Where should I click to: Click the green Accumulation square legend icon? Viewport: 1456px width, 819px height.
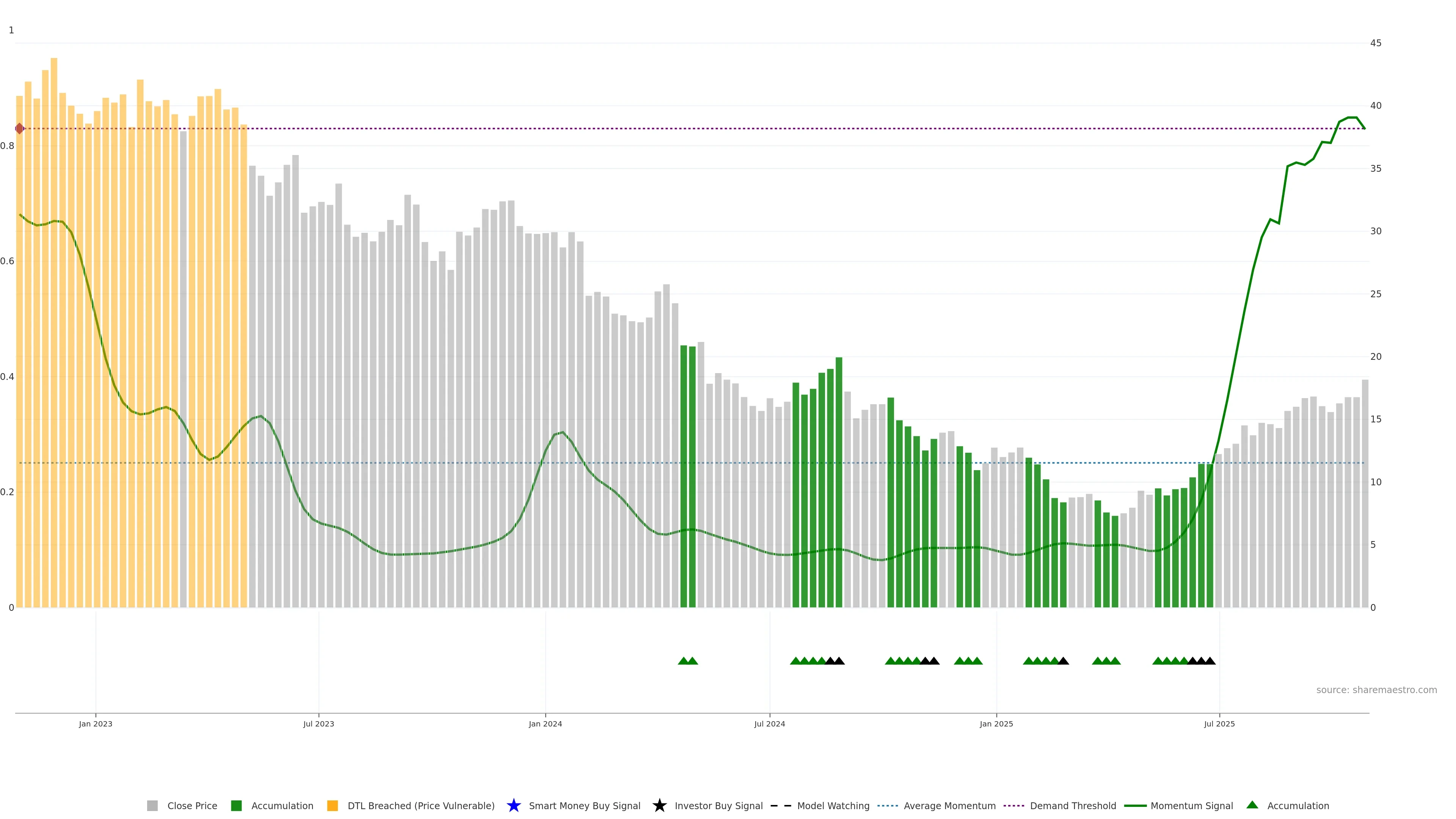(236, 805)
